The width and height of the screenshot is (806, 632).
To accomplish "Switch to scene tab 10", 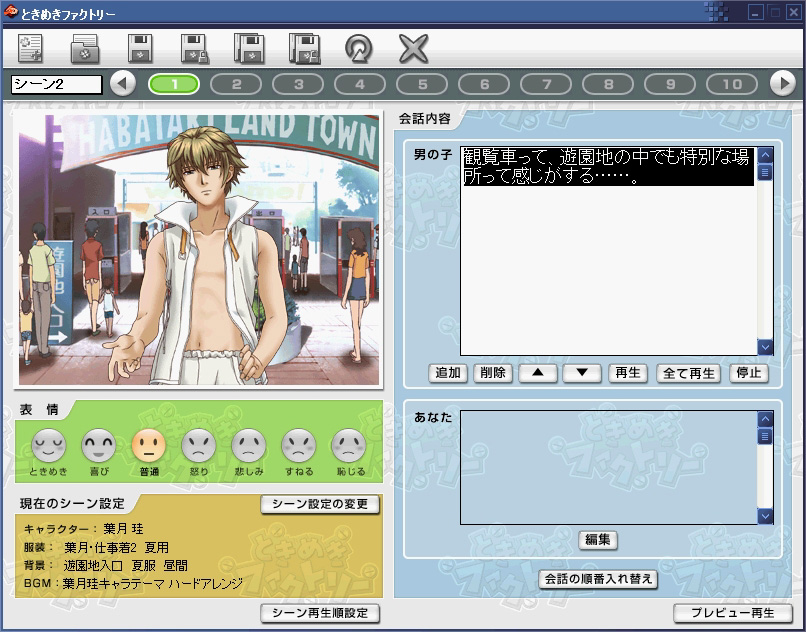I will point(732,84).
